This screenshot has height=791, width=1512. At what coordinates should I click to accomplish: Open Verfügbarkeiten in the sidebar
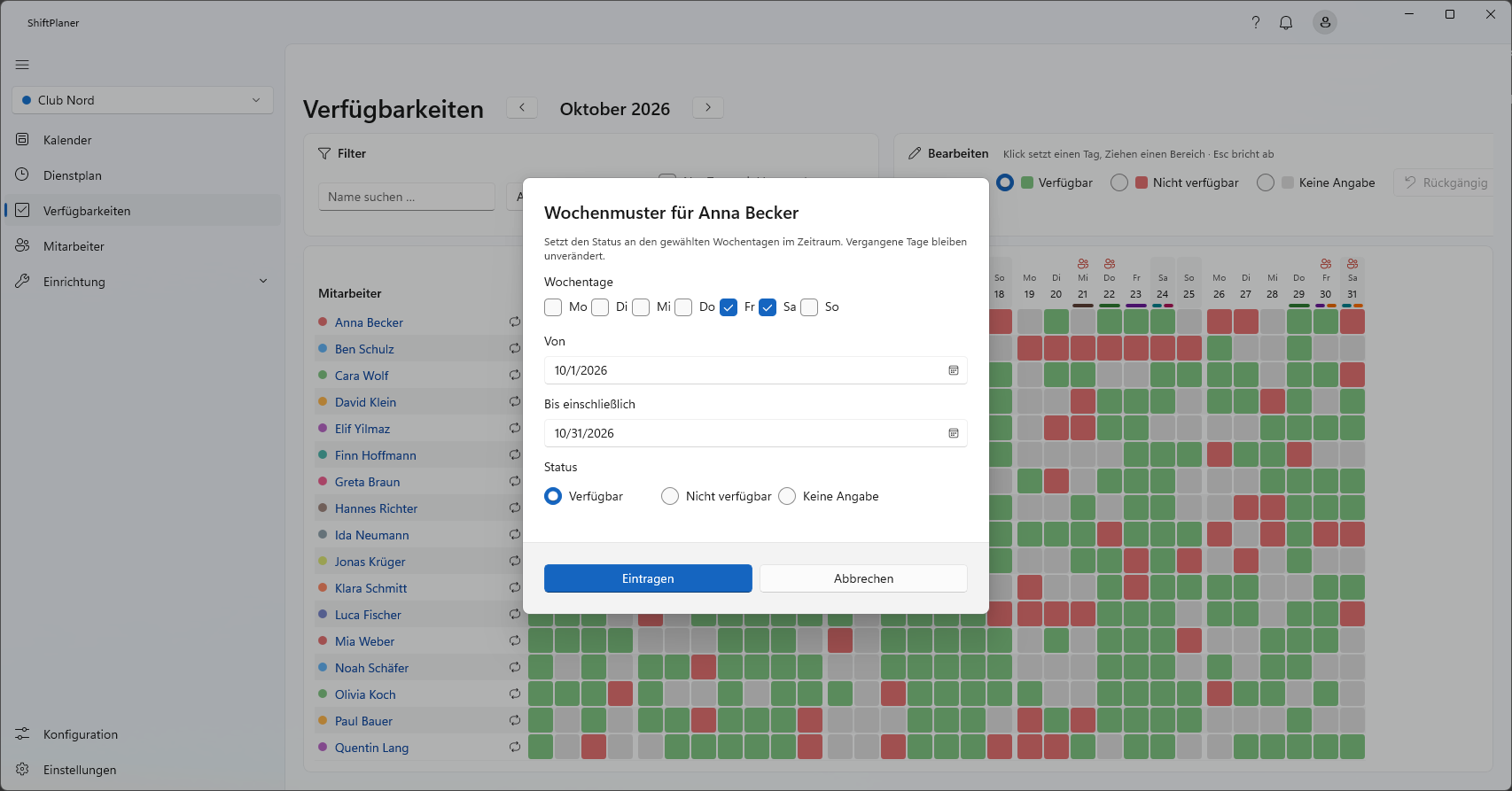(143, 211)
